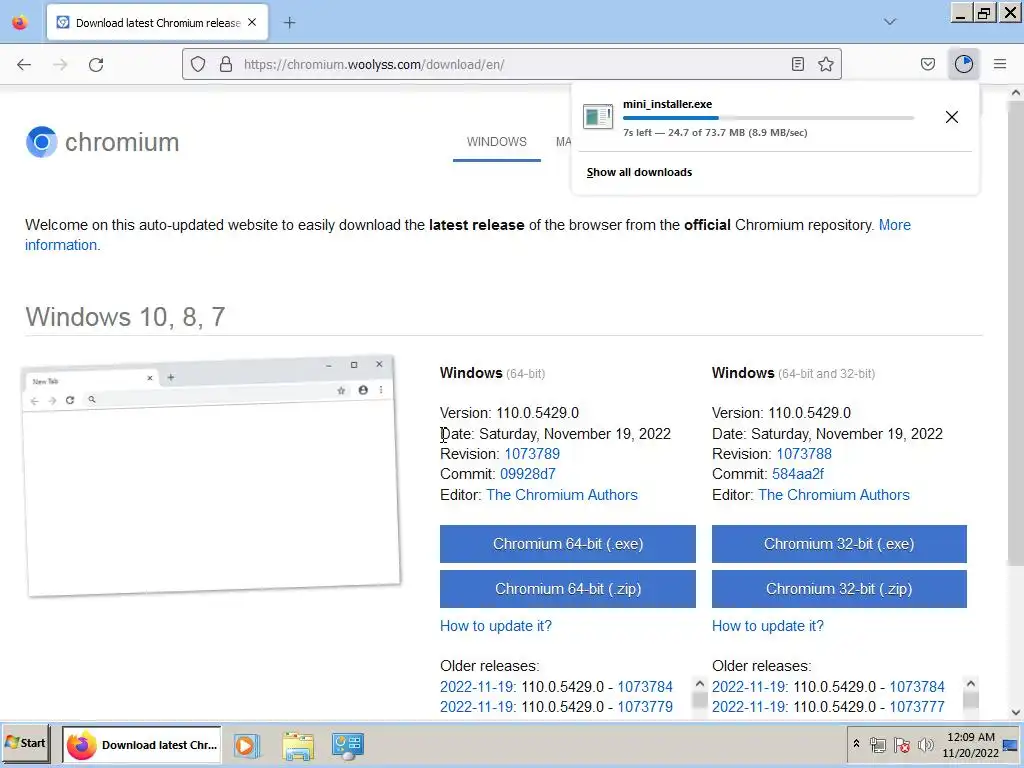Open the Action Center flag tray icon

(902, 745)
